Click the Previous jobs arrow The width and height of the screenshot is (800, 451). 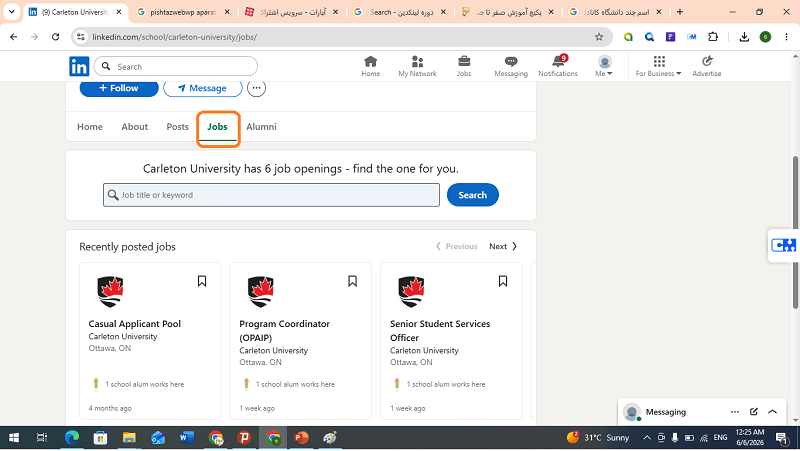click(456, 246)
